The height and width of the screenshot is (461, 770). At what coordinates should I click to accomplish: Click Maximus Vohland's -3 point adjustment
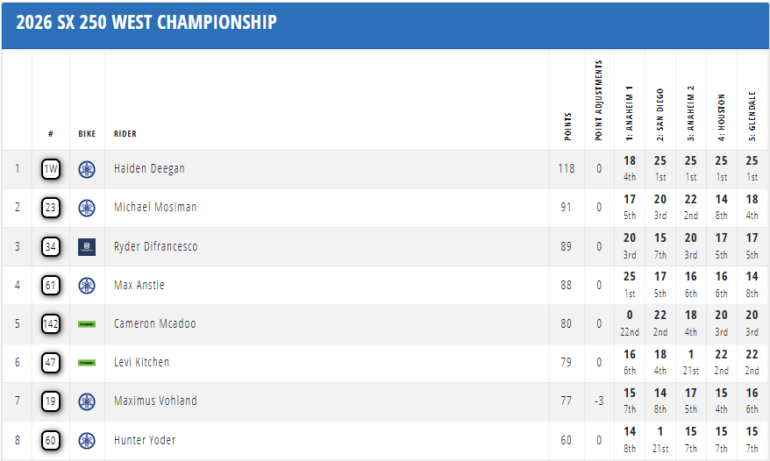[x=598, y=401]
